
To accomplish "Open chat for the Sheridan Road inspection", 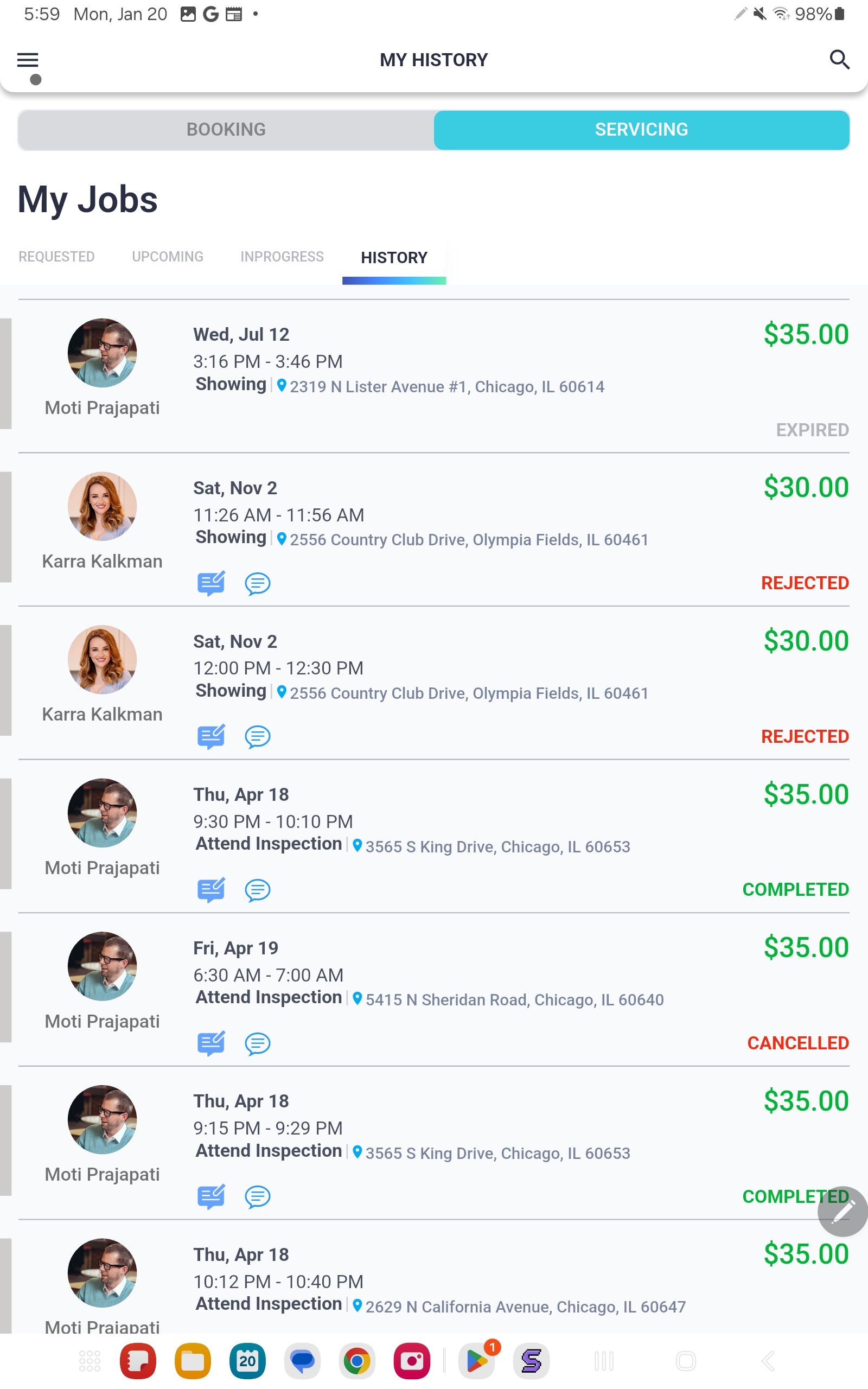I will tap(258, 1043).
